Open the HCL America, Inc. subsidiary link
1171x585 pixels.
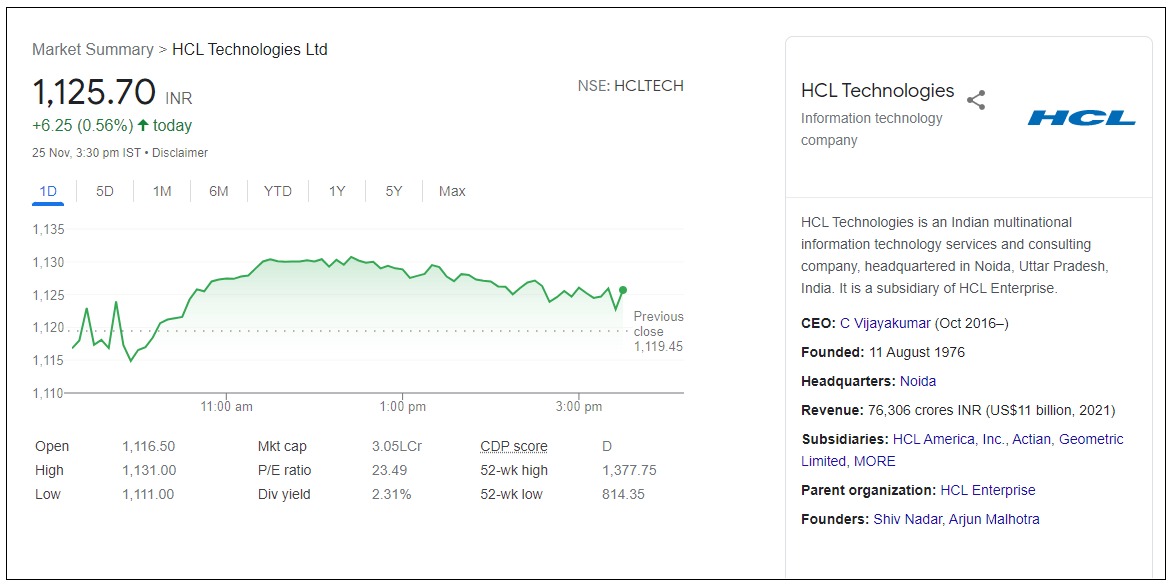(x=949, y=439)
